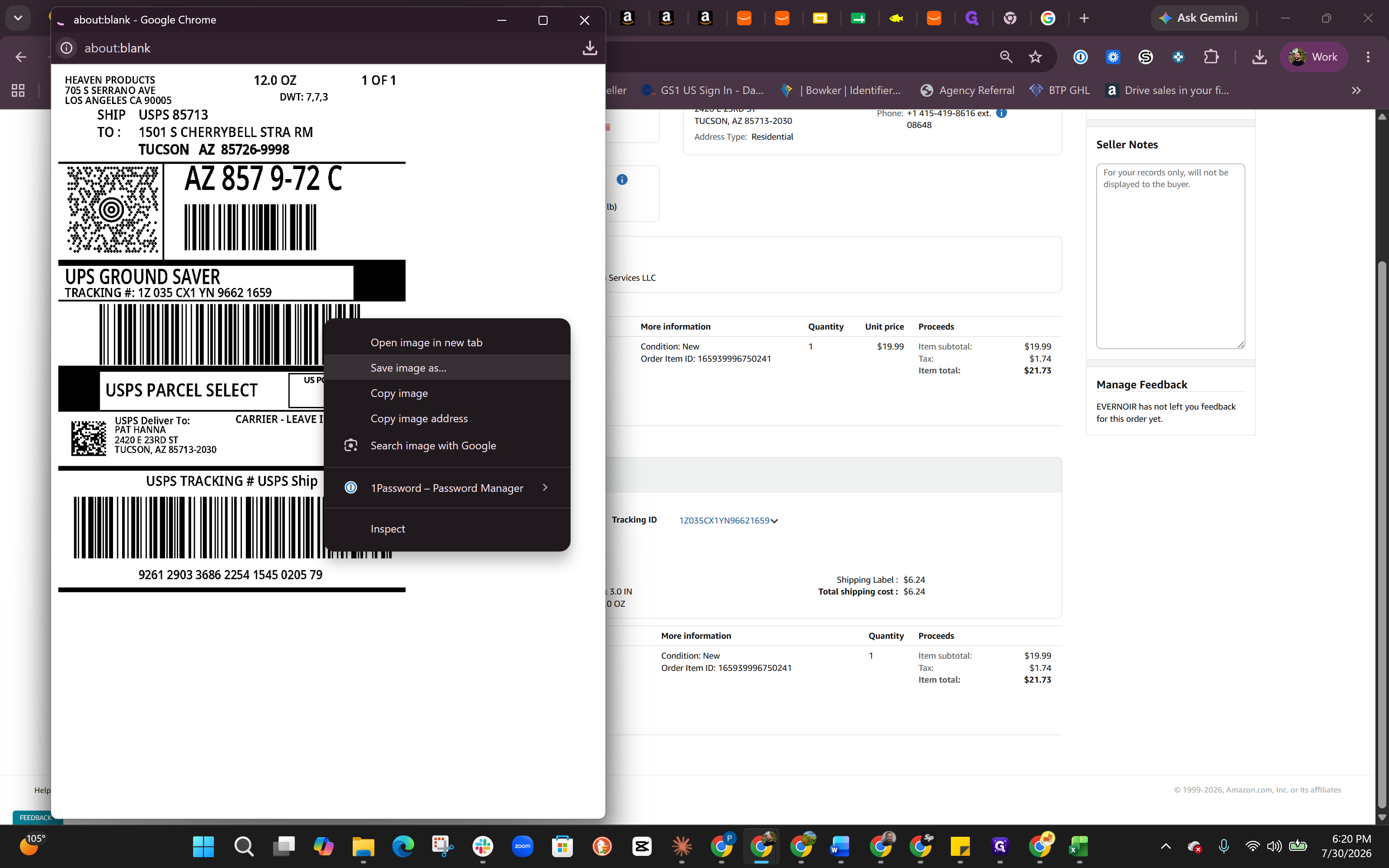Screen dimensions: 1389x868
Task: Open Microsoft Word from the taskbar
Action: coord(840,846)
